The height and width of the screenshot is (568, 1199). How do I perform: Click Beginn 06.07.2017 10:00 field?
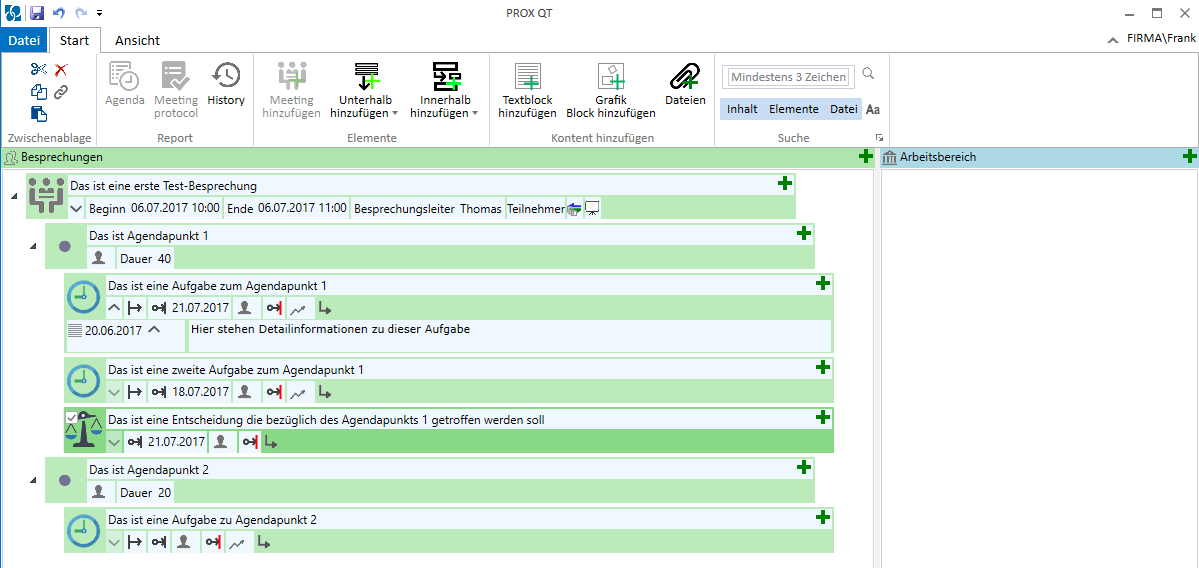154,208
